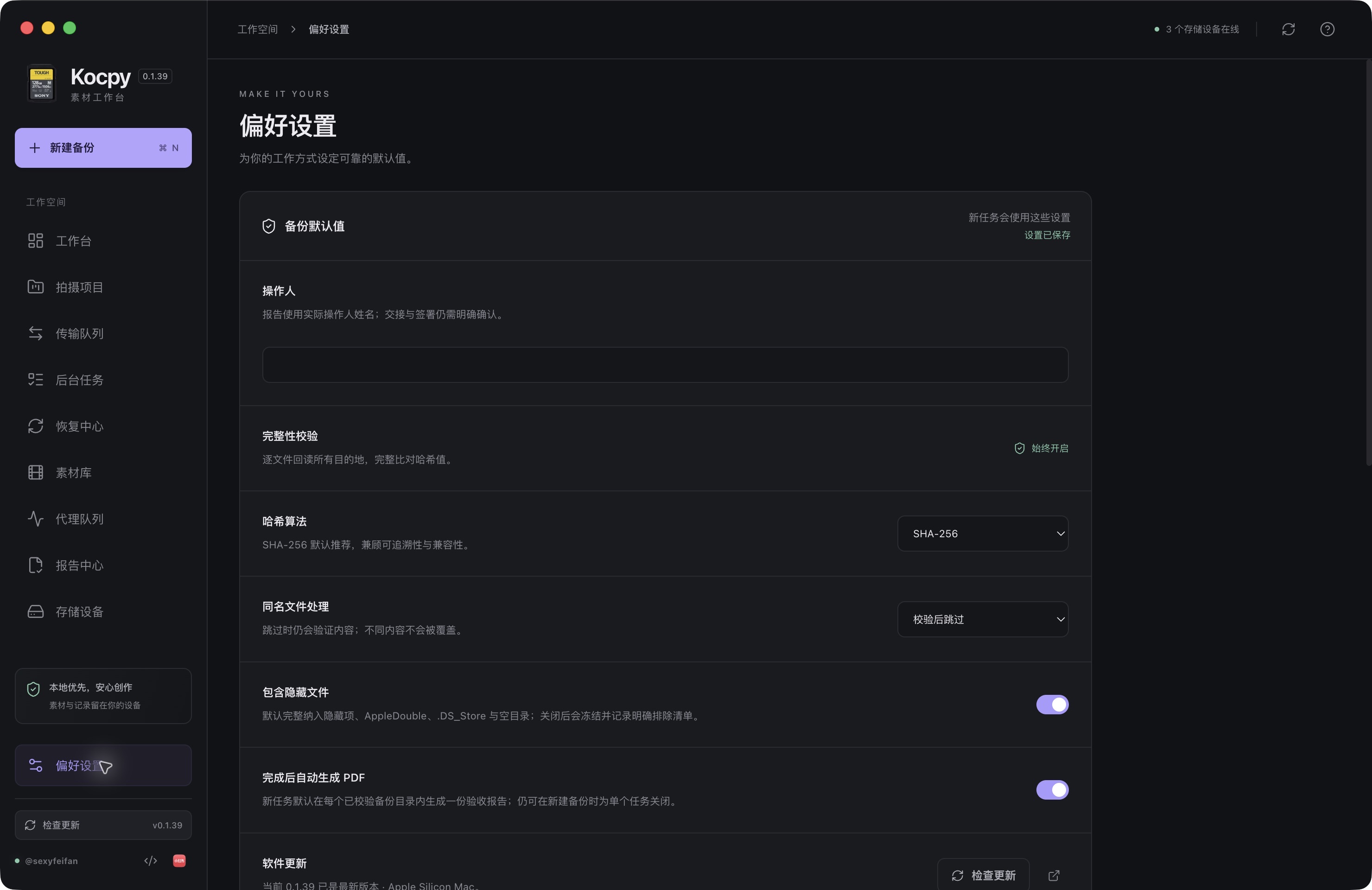Open 存储设备 in sidebar
The image size is (1372, 890).
click(103, 611)
